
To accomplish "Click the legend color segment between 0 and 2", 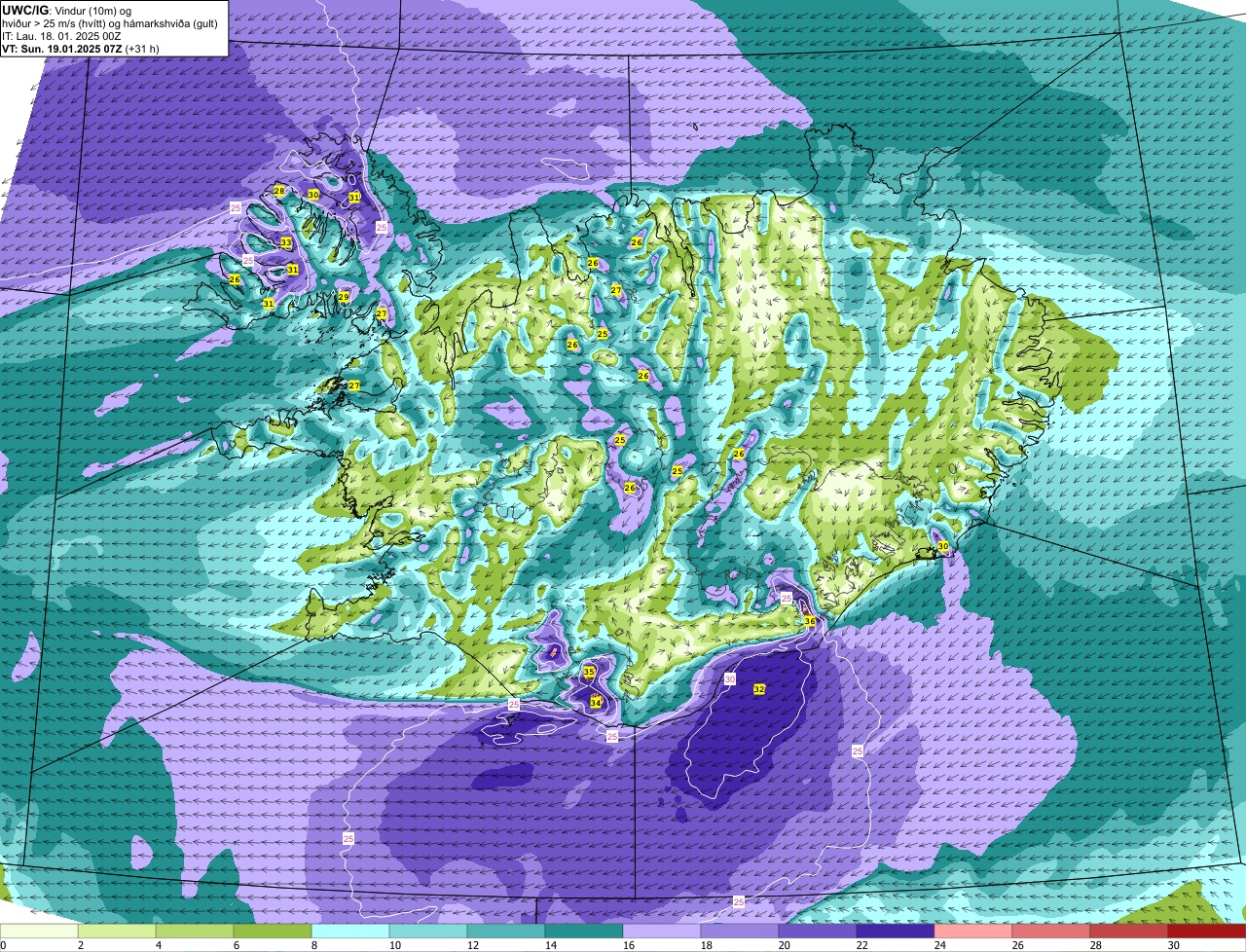I will (39, 931).
